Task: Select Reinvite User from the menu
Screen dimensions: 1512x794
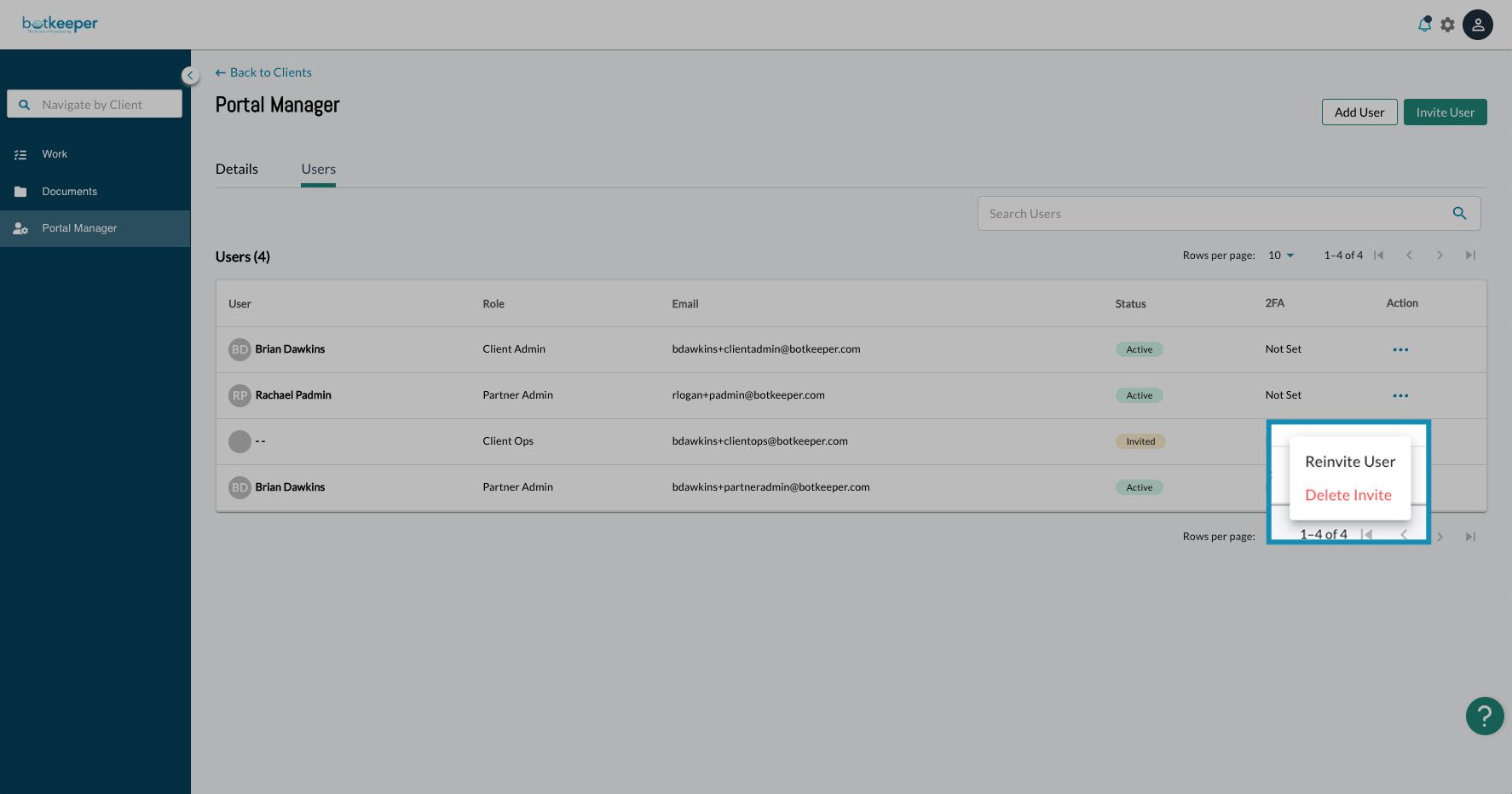Action: pyautogui.click(x=1349, y=462)
